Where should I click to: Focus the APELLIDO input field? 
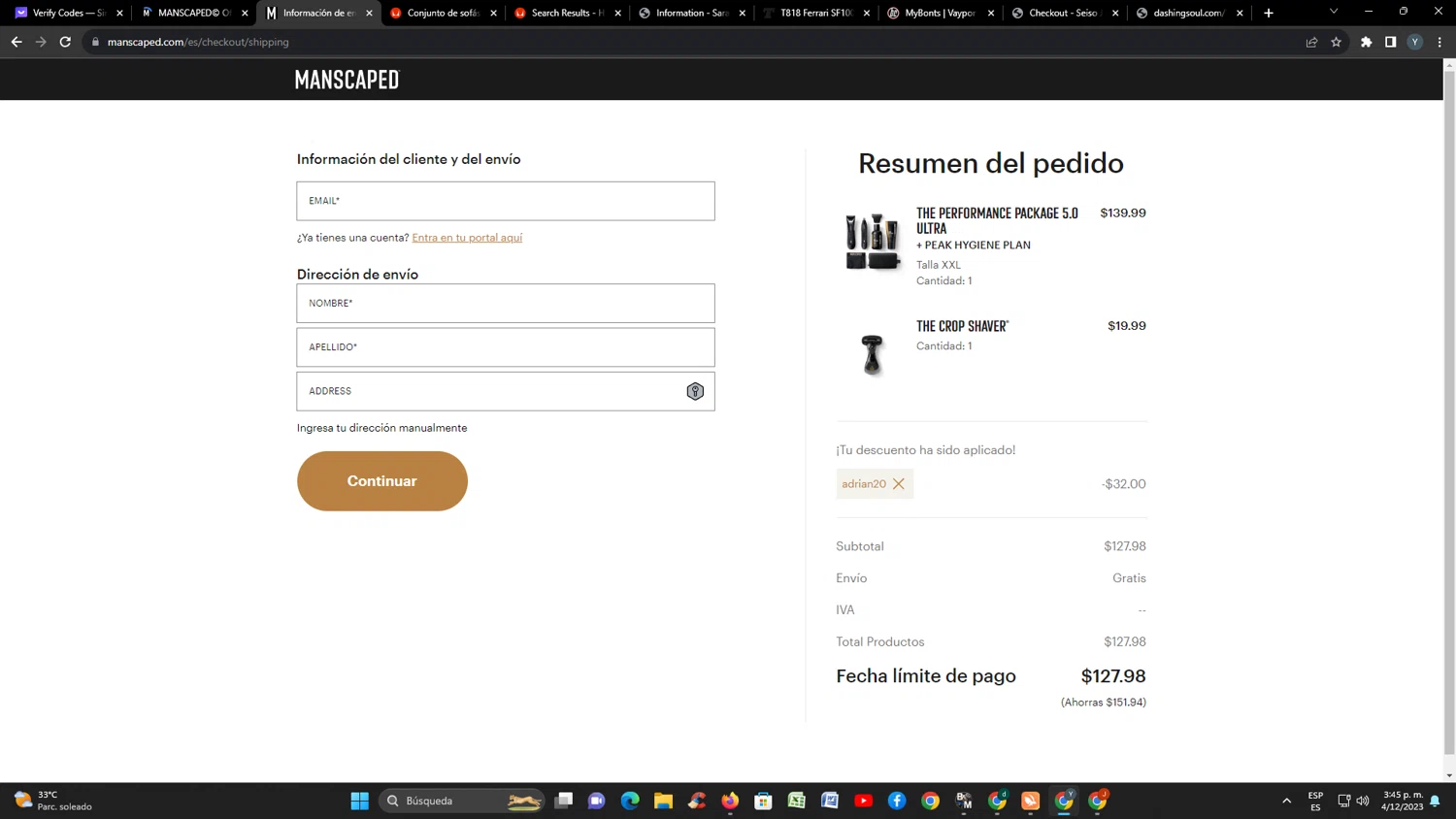tap(506, 347)
